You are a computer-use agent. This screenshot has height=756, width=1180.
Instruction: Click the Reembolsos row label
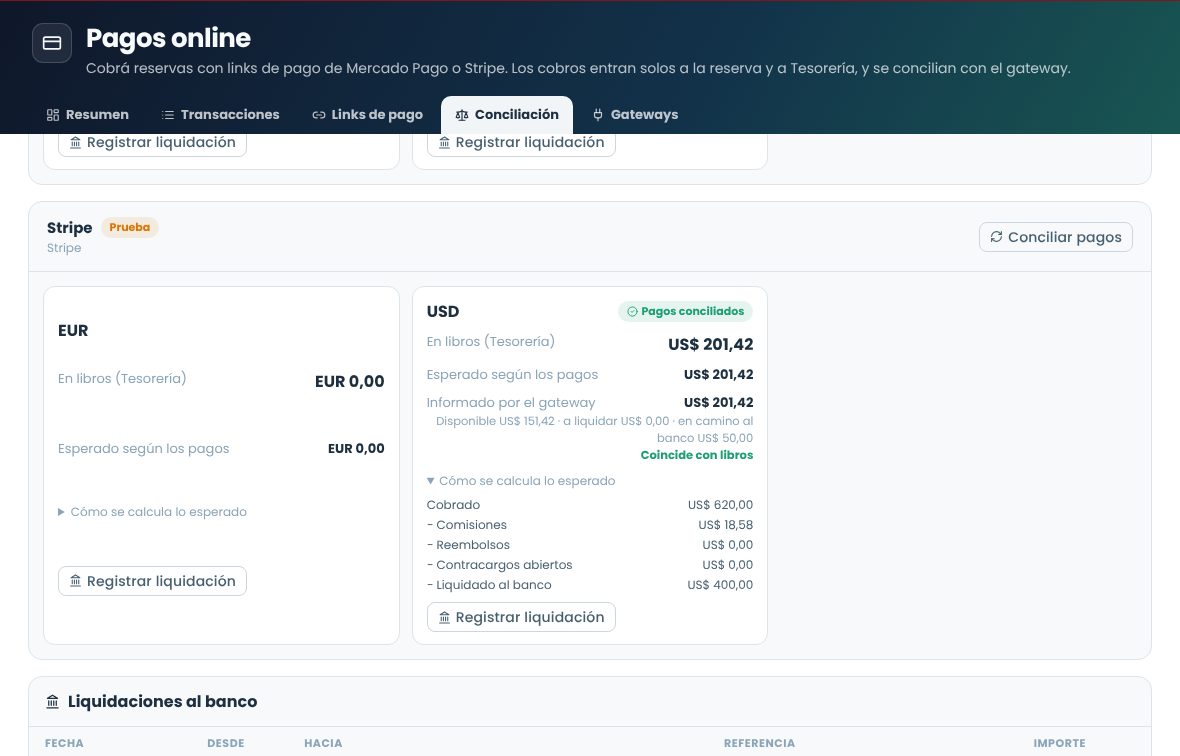468,545
